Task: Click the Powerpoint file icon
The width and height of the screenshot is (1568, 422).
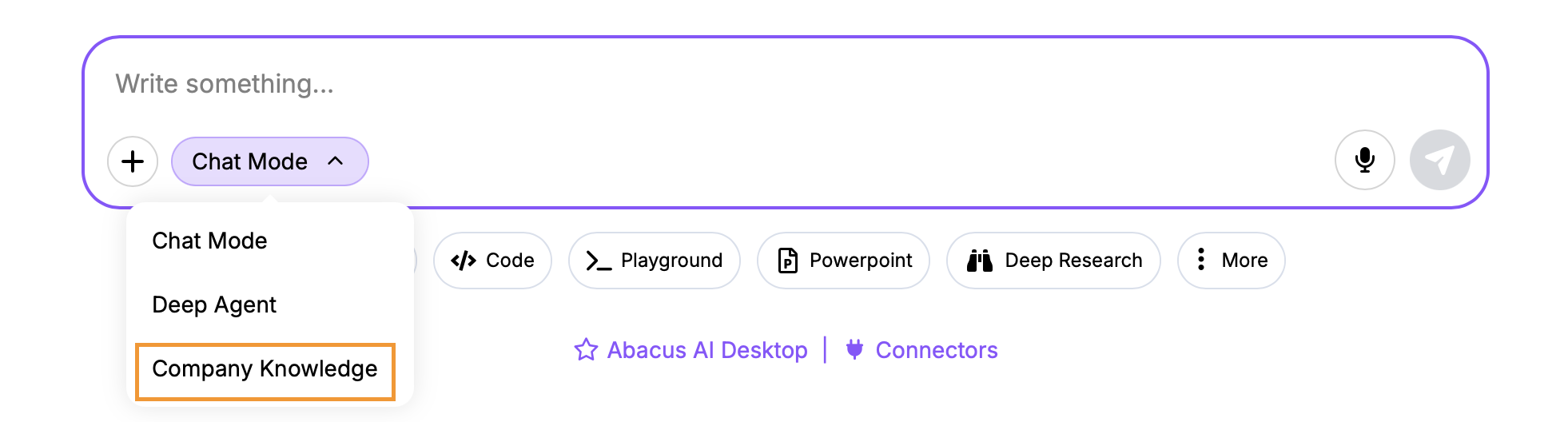Action: point(788,261)
